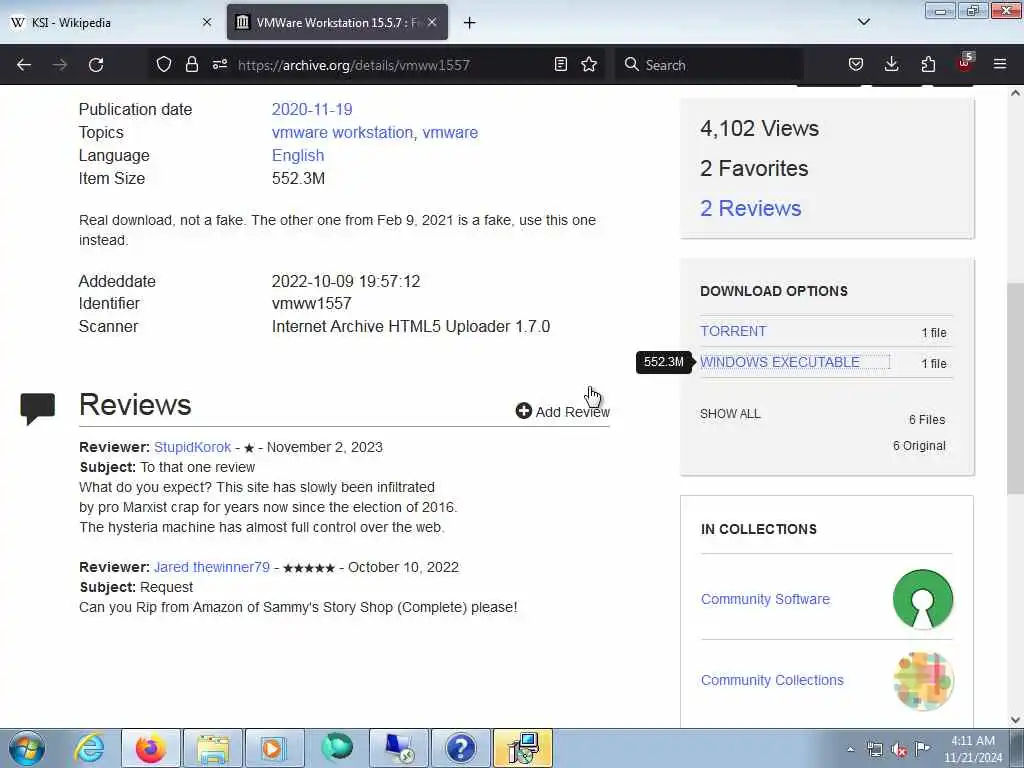
Task: Open the standalone vmware topic link
Action: (x=450, y=132)
